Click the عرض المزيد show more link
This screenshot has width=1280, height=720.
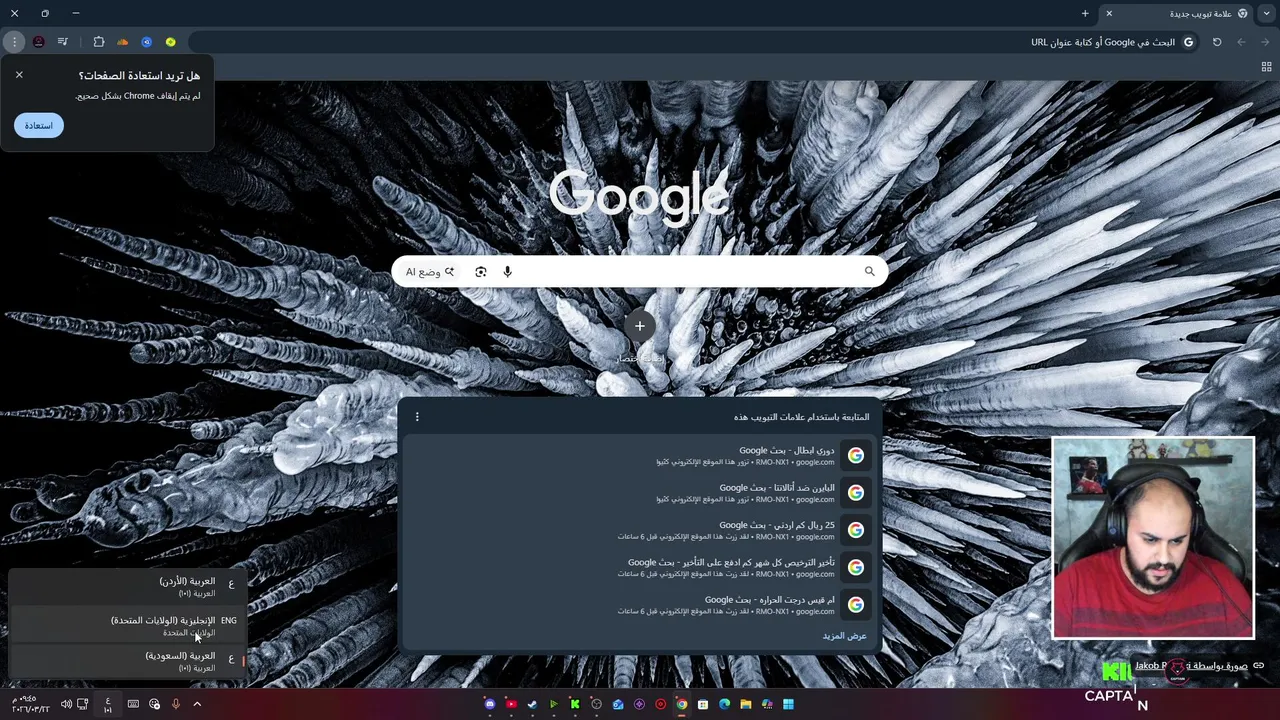[x=845, y=635]
